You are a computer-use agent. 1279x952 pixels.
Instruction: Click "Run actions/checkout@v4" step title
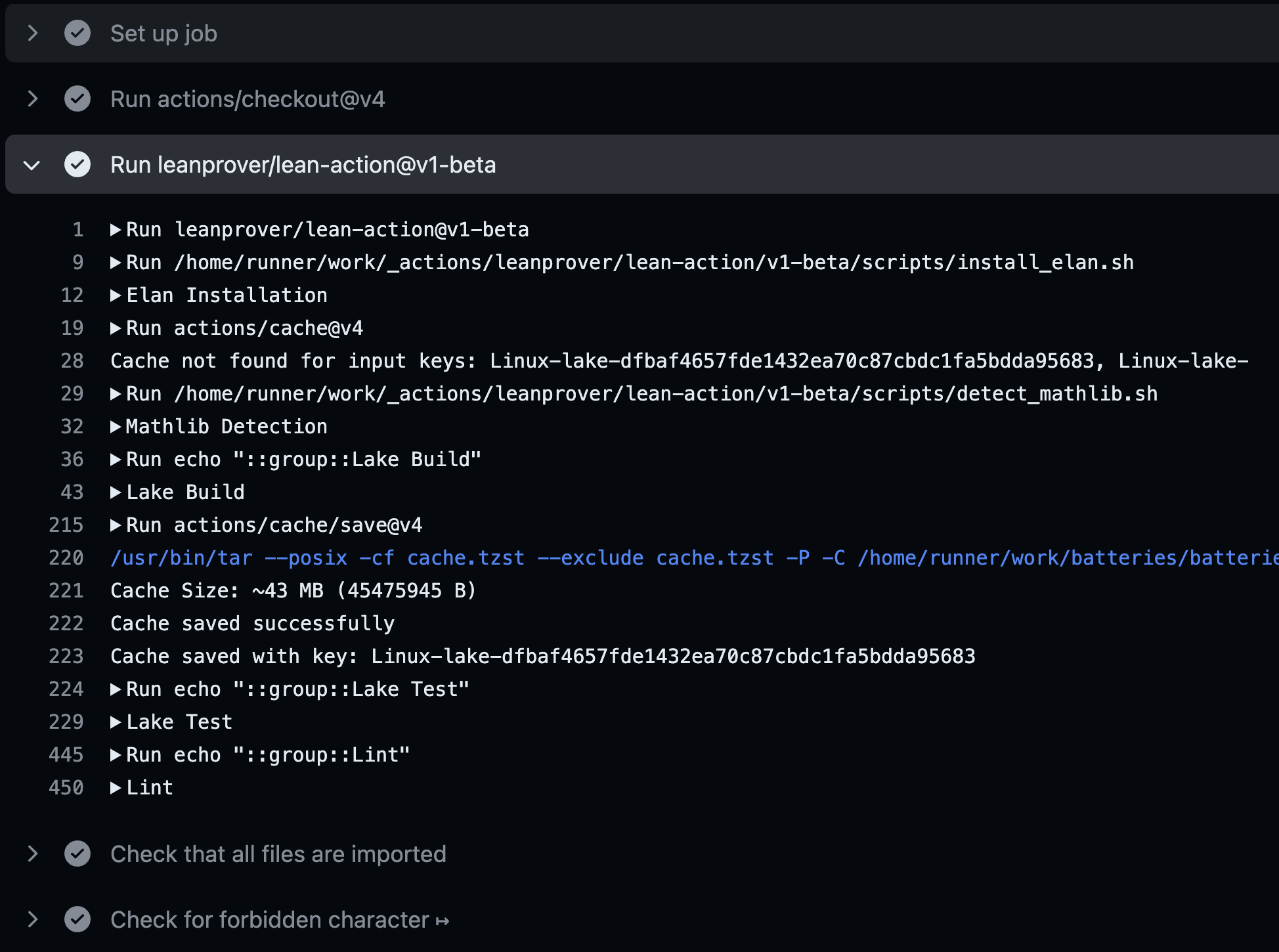248,99
